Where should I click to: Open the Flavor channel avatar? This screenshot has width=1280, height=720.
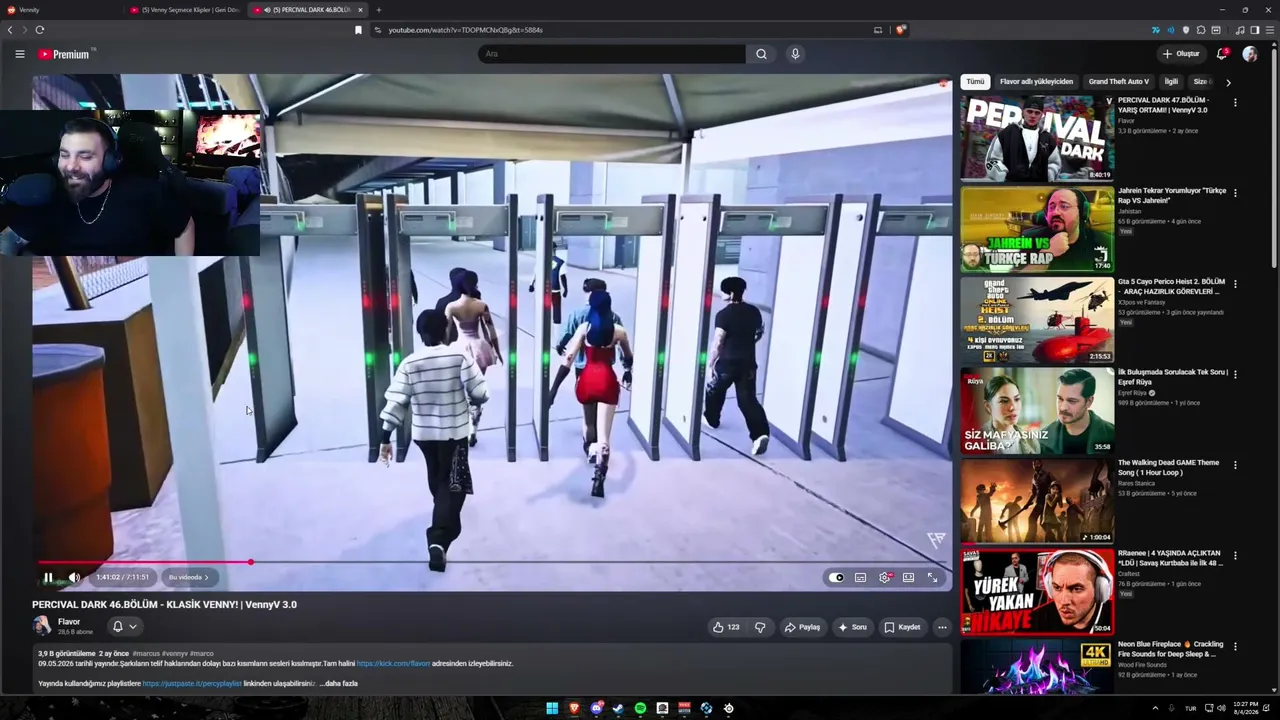tap(42, 626)
